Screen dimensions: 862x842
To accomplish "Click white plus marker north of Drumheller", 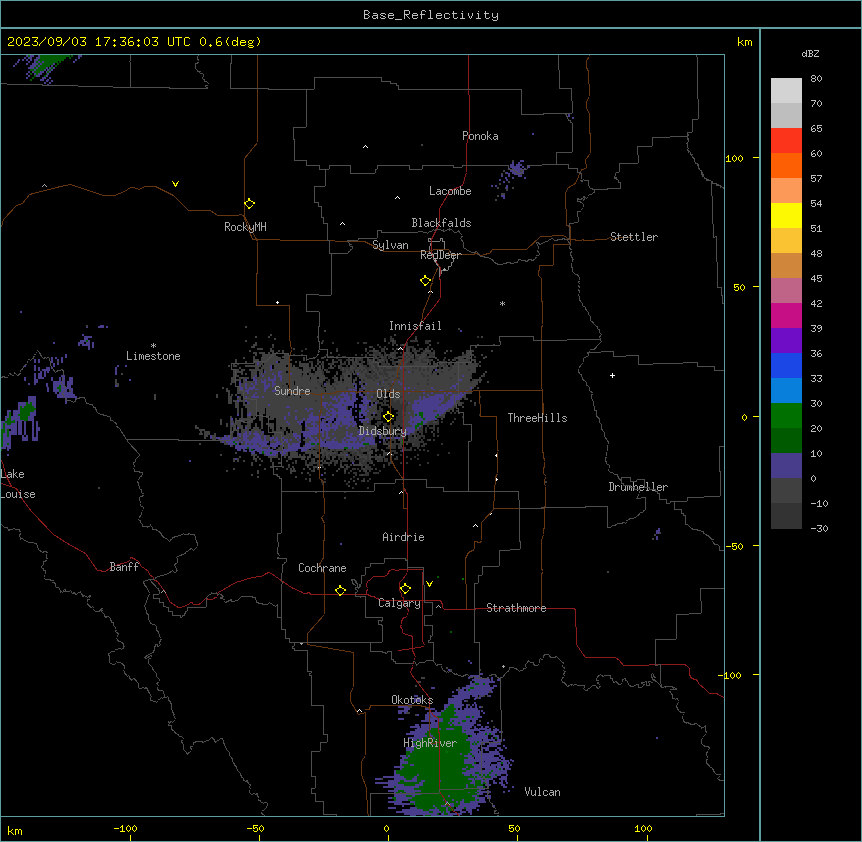I will click(612, 375).
